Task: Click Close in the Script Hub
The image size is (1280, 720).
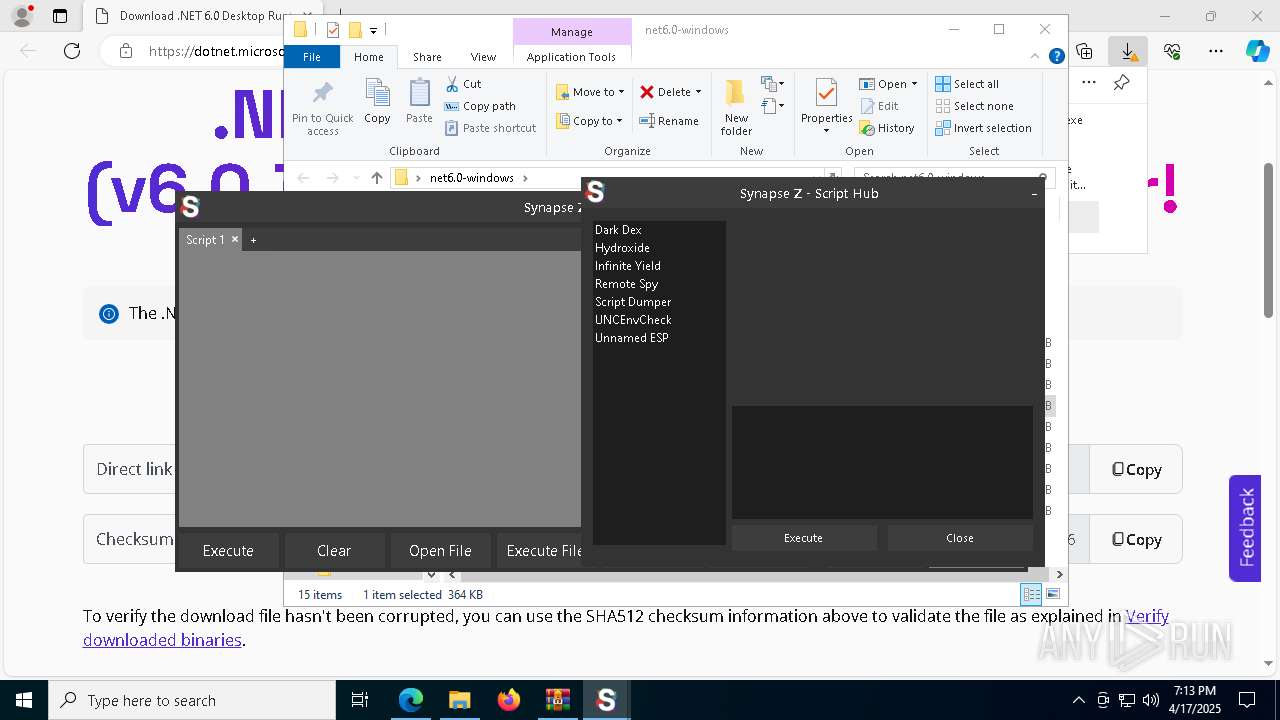Action: tap(960, 538)
